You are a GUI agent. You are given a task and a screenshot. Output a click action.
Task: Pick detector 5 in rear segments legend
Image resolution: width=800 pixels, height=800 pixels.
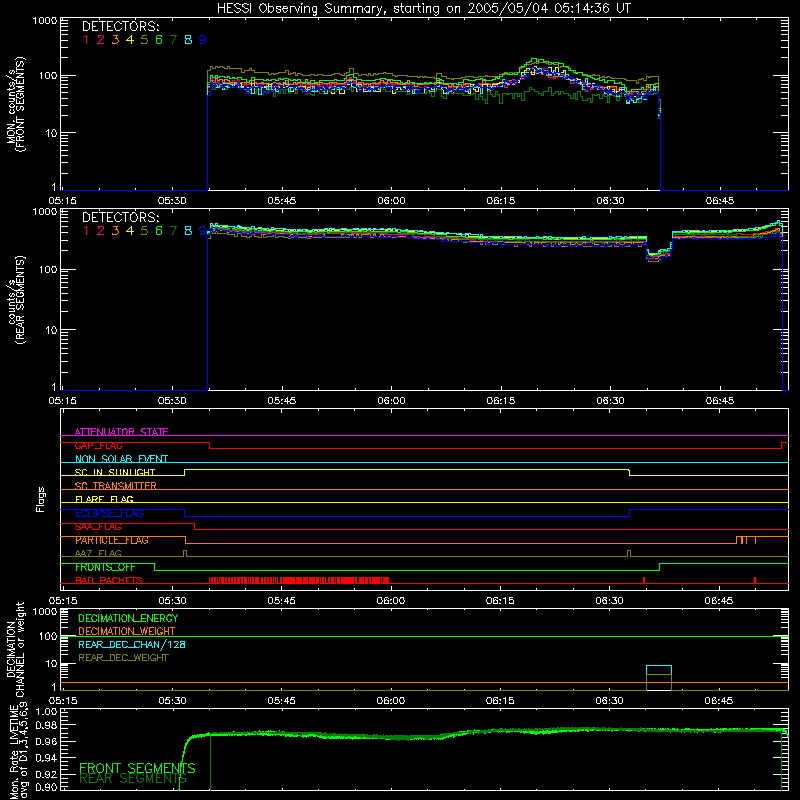coord(144,231)
